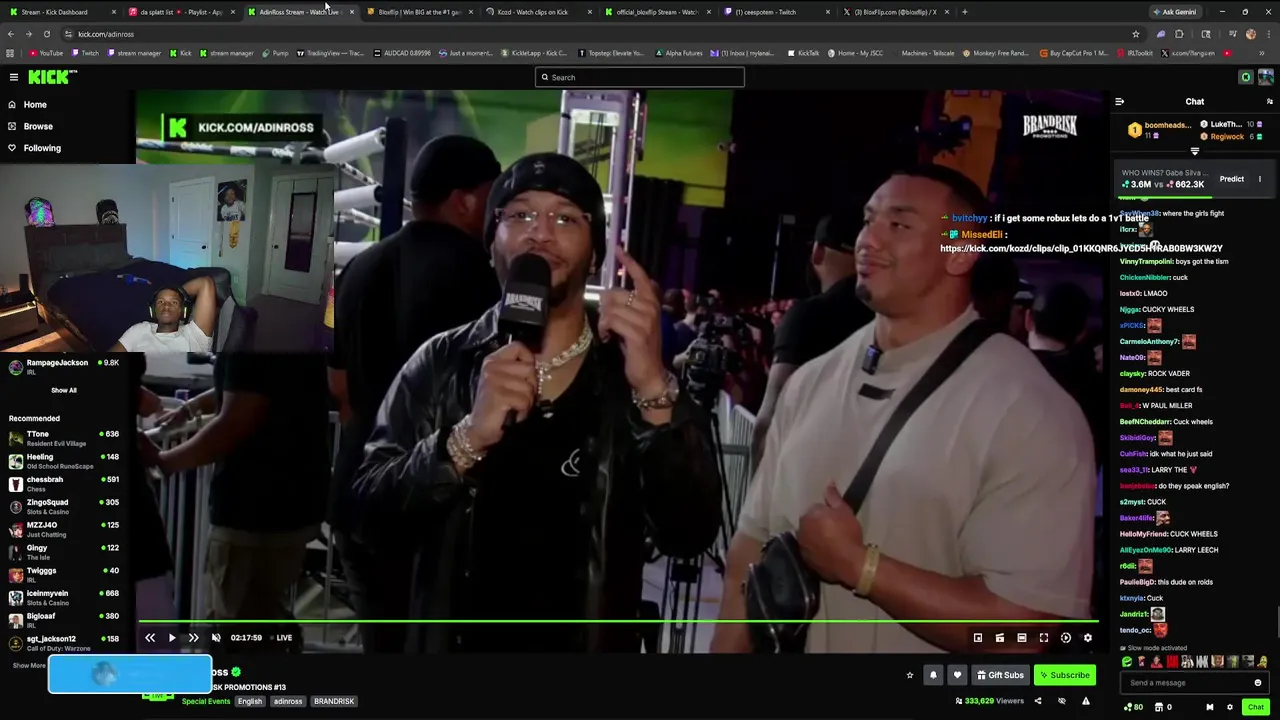Click the stream progress bar
1280x720 pixels.
coord(618,622)
